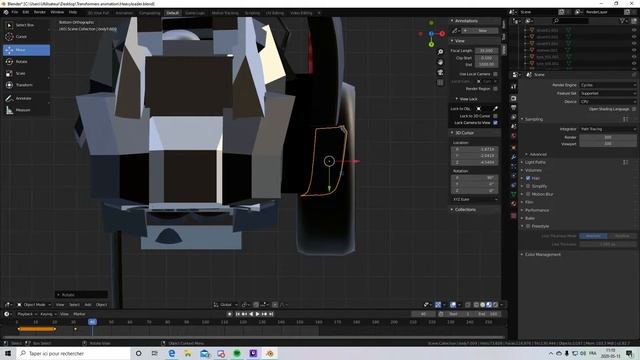
Task: Enable the Freestyle checkbox
Action: (528, 226)
